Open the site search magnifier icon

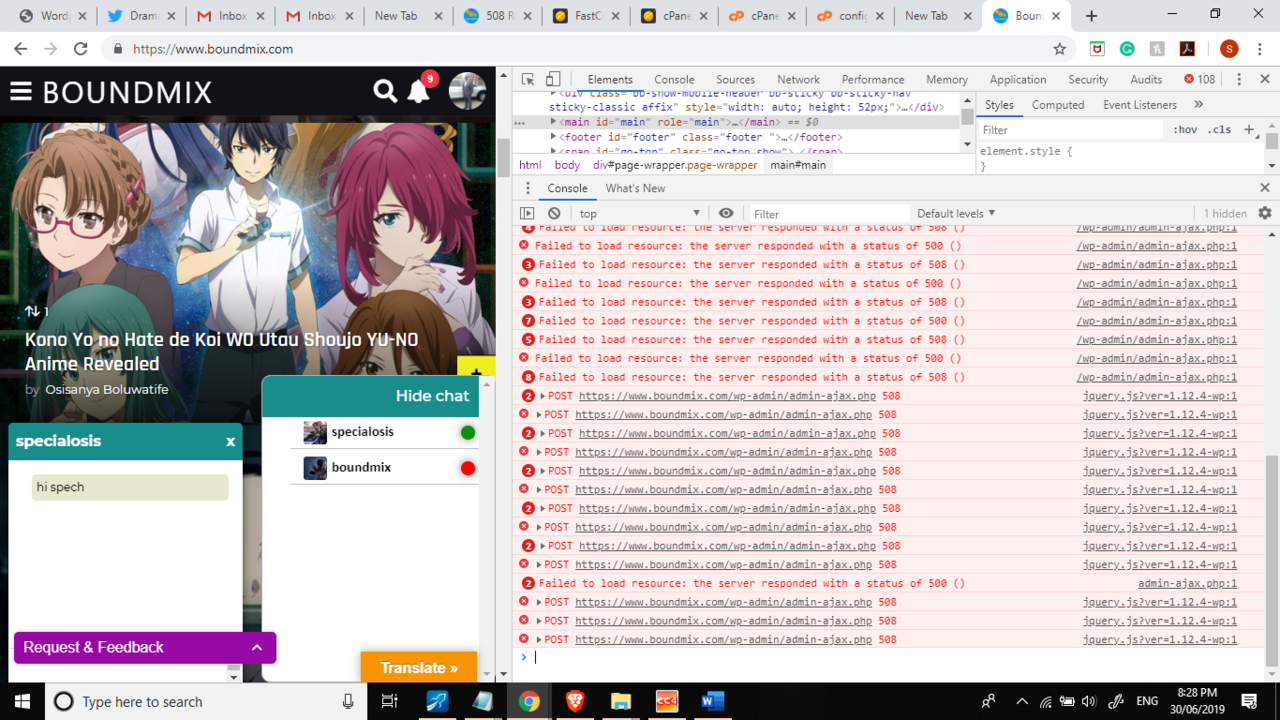385,92
